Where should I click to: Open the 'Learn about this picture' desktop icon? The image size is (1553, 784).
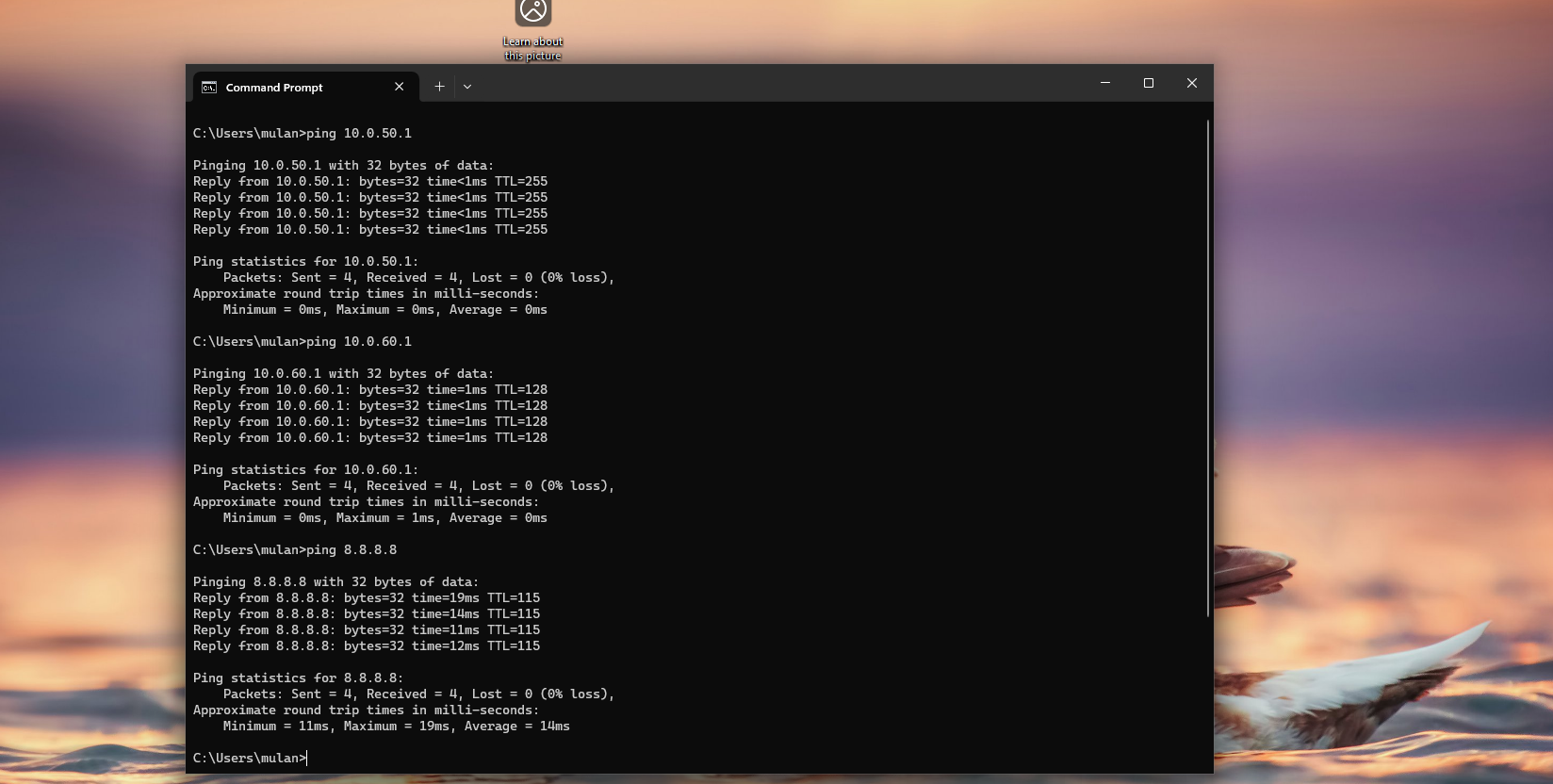(532, 28)
